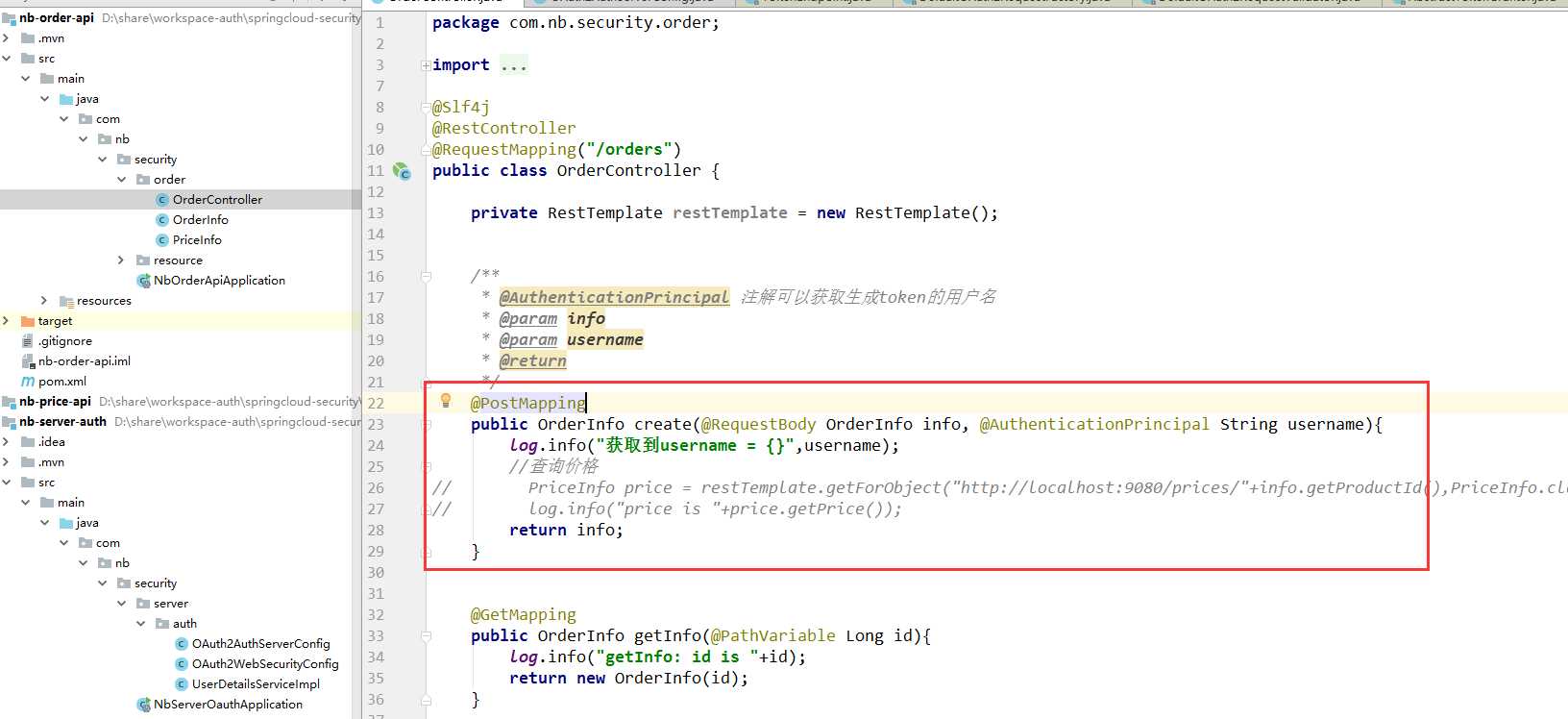Fold the create method at line 23
The height and width of the screenshot is (719, 1568).
coord(426,425)
